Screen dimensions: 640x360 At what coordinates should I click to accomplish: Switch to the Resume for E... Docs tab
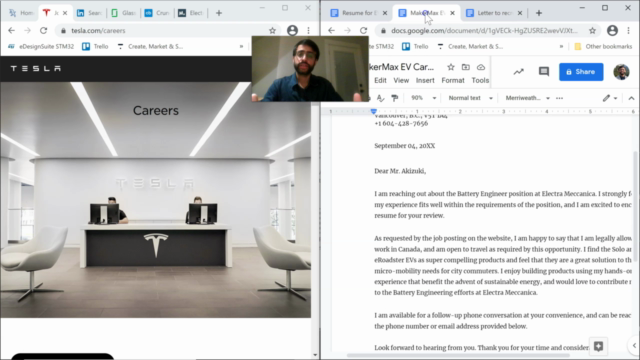[354, 13]
